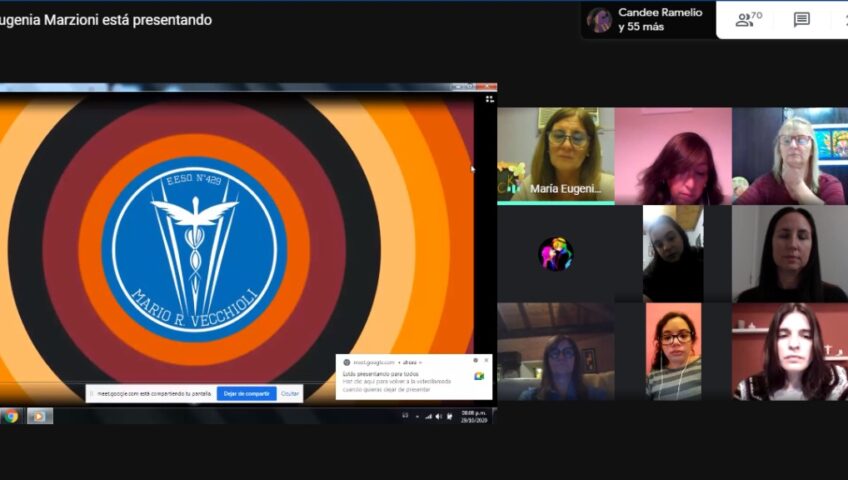This screenshot has height=480, width=848.
Task: Click the Mario R. Vecchioli school logo
Action: [194, 249]
